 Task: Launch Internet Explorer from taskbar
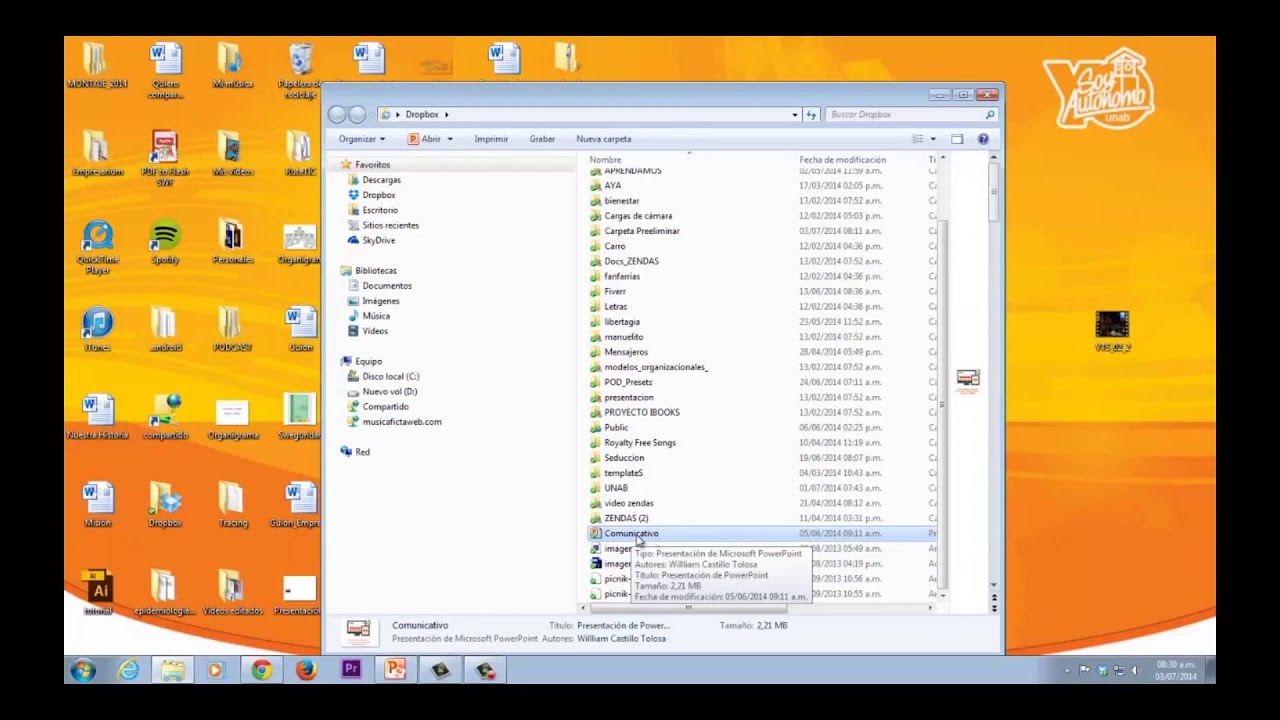[x=128, y=670]
